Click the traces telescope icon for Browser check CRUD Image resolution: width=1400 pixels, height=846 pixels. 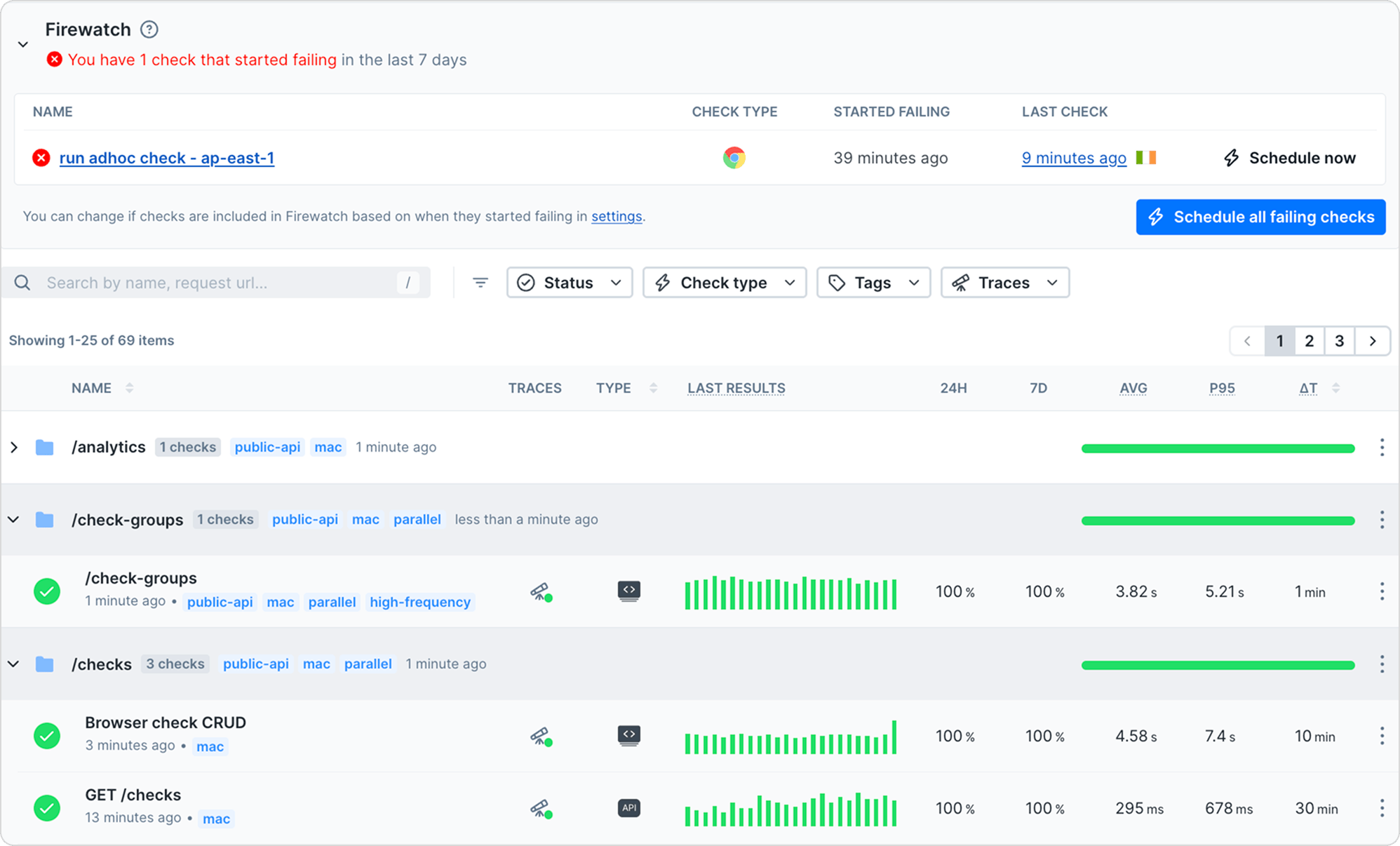click(x=541, y=736)
